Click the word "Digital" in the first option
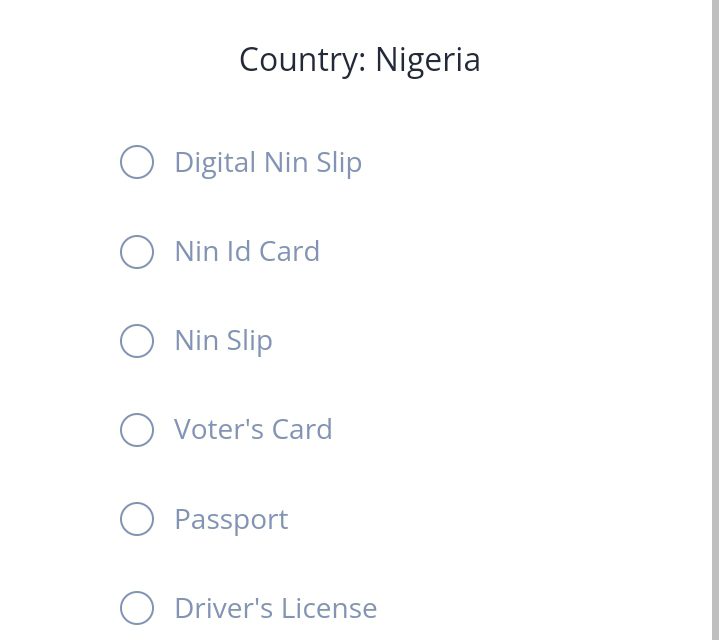 (215, 162)
